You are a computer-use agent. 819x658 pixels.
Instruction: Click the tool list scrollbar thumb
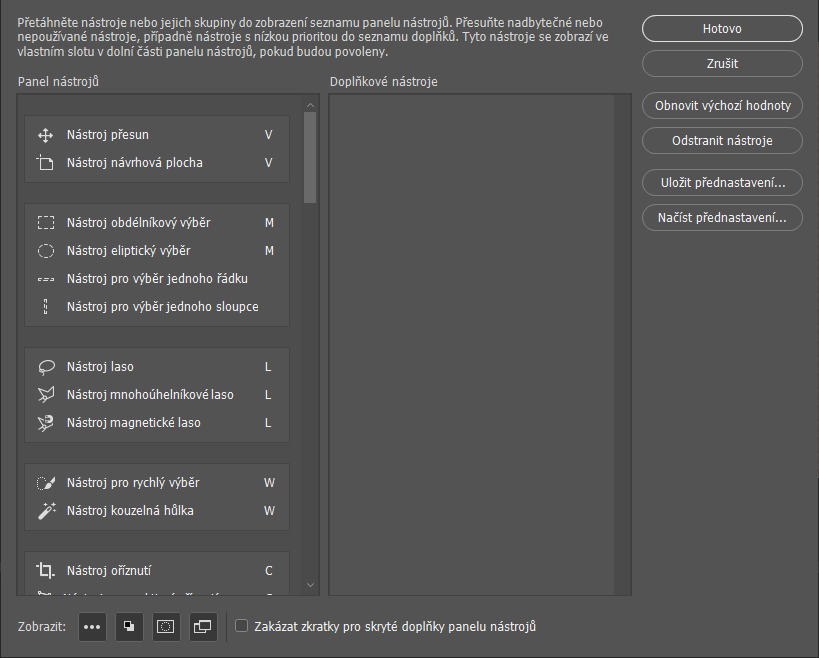click(x=310, y=158)
